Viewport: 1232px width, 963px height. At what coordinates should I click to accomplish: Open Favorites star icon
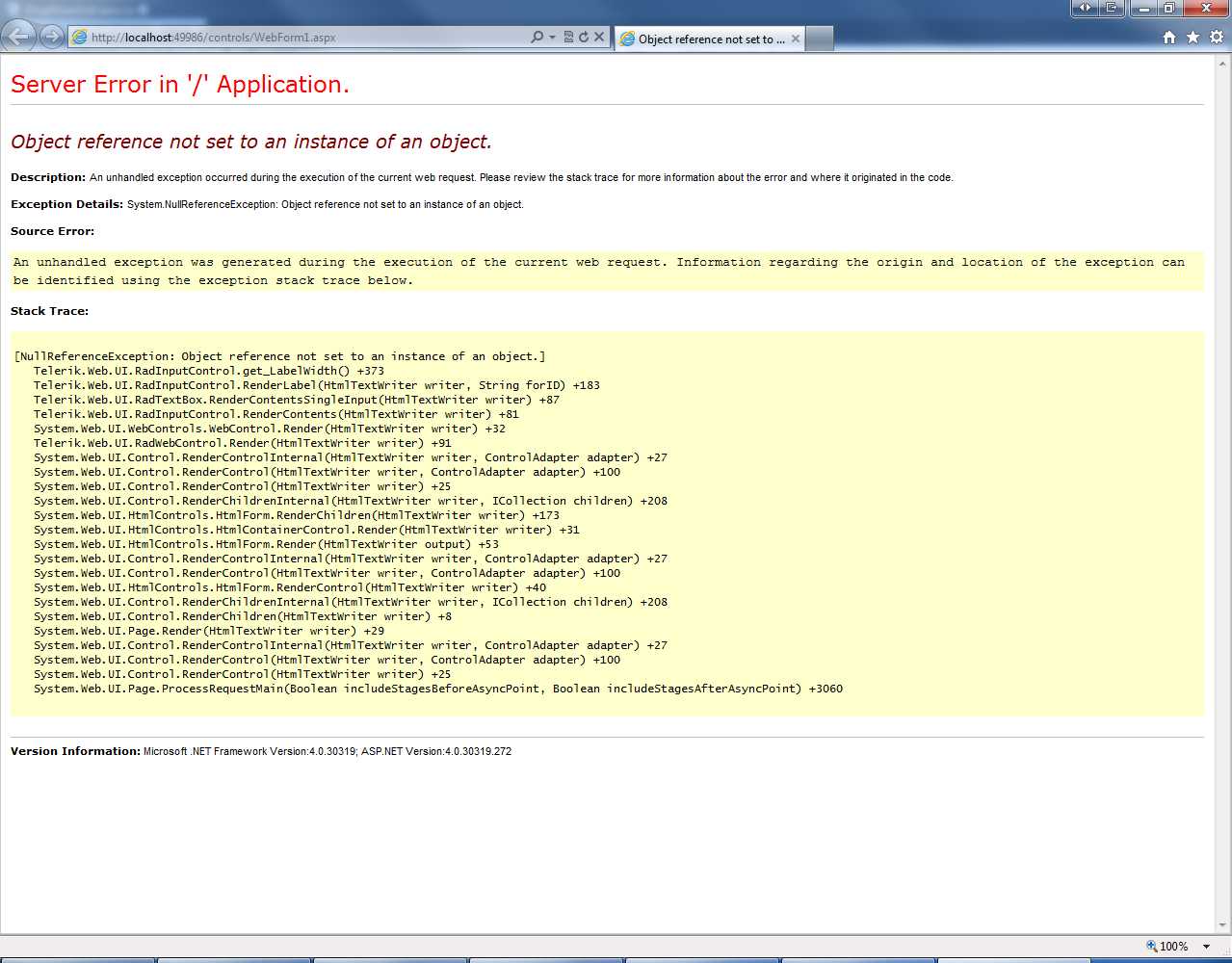pyautogui.click(x=1193, y=38)
